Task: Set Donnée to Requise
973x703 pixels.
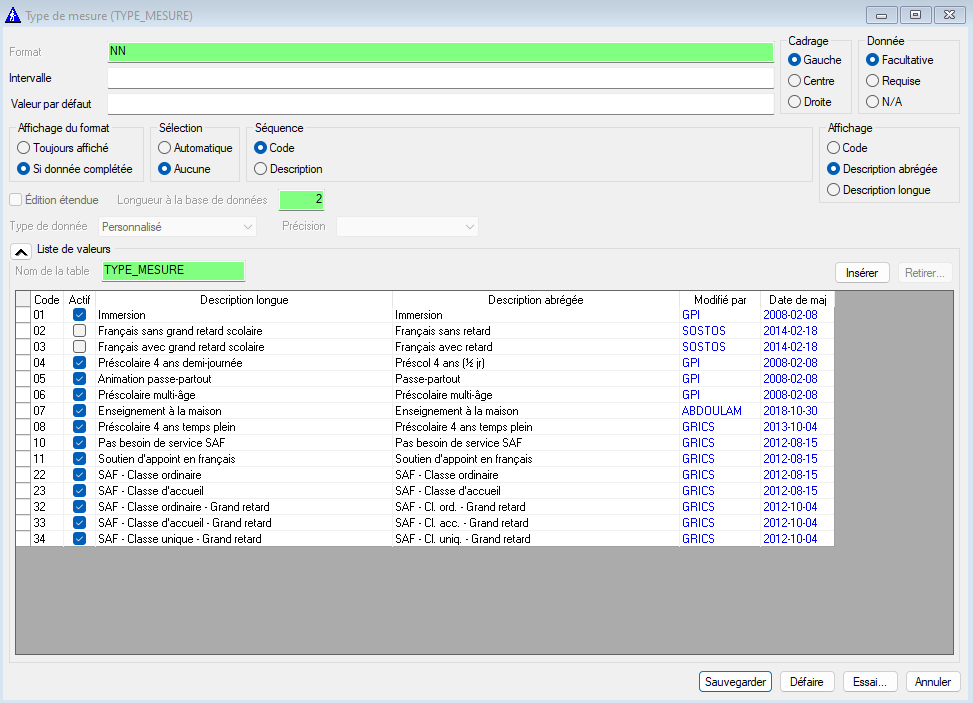Action: point(873,81)
